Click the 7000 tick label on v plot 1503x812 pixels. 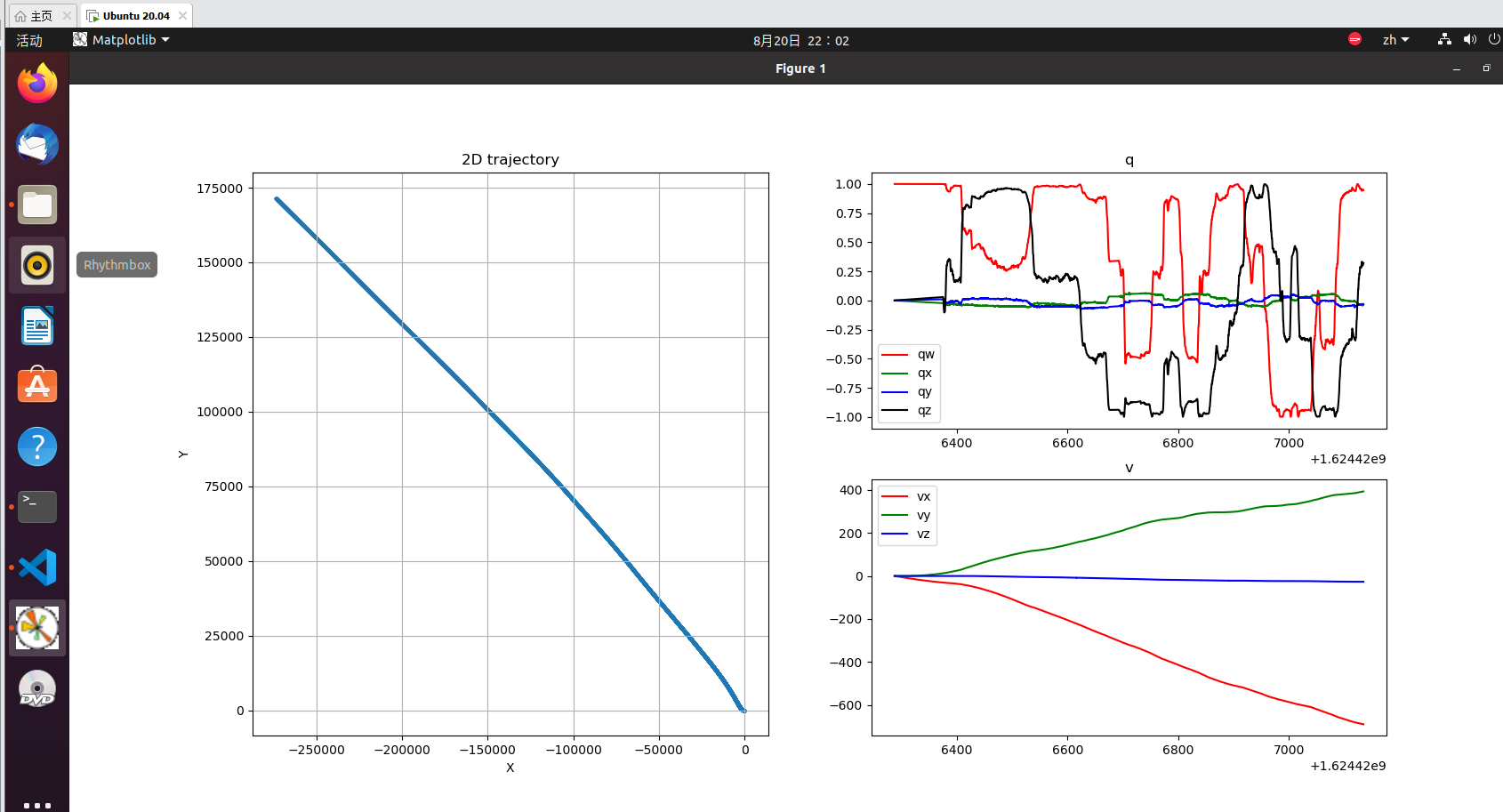tap(1289, 750)
